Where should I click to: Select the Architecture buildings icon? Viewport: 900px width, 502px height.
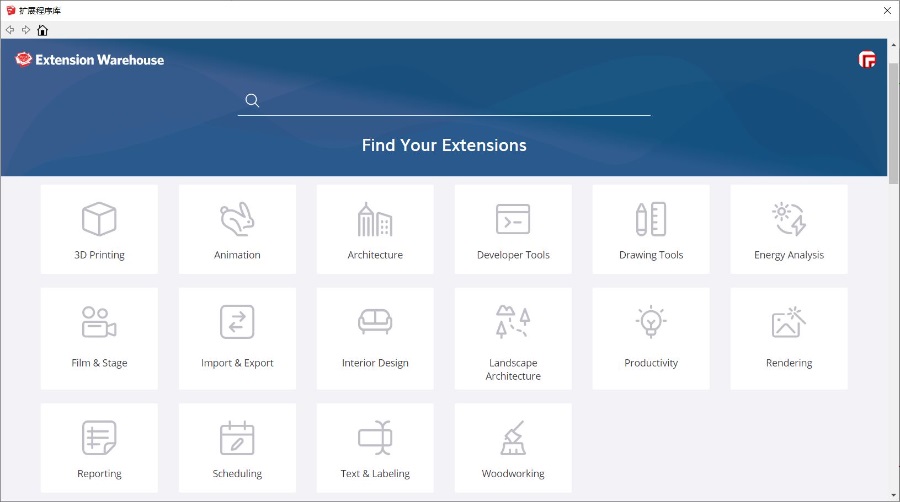[x=375, y=219]
